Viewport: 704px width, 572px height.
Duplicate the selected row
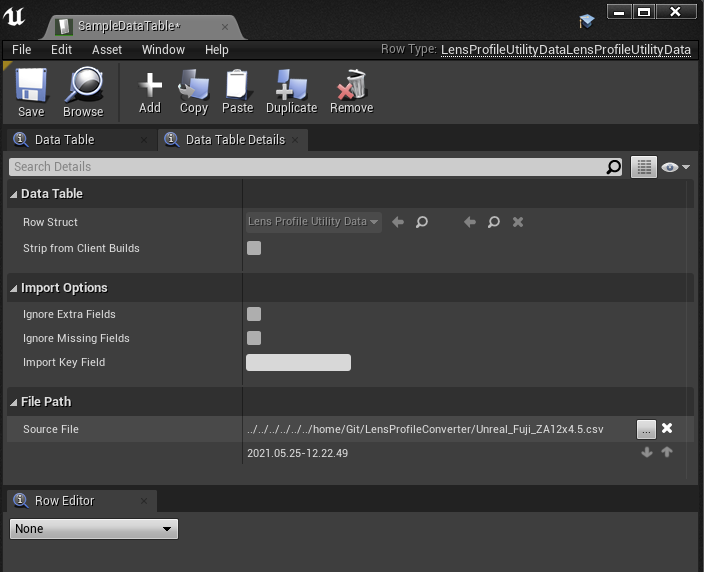[291, 92]
